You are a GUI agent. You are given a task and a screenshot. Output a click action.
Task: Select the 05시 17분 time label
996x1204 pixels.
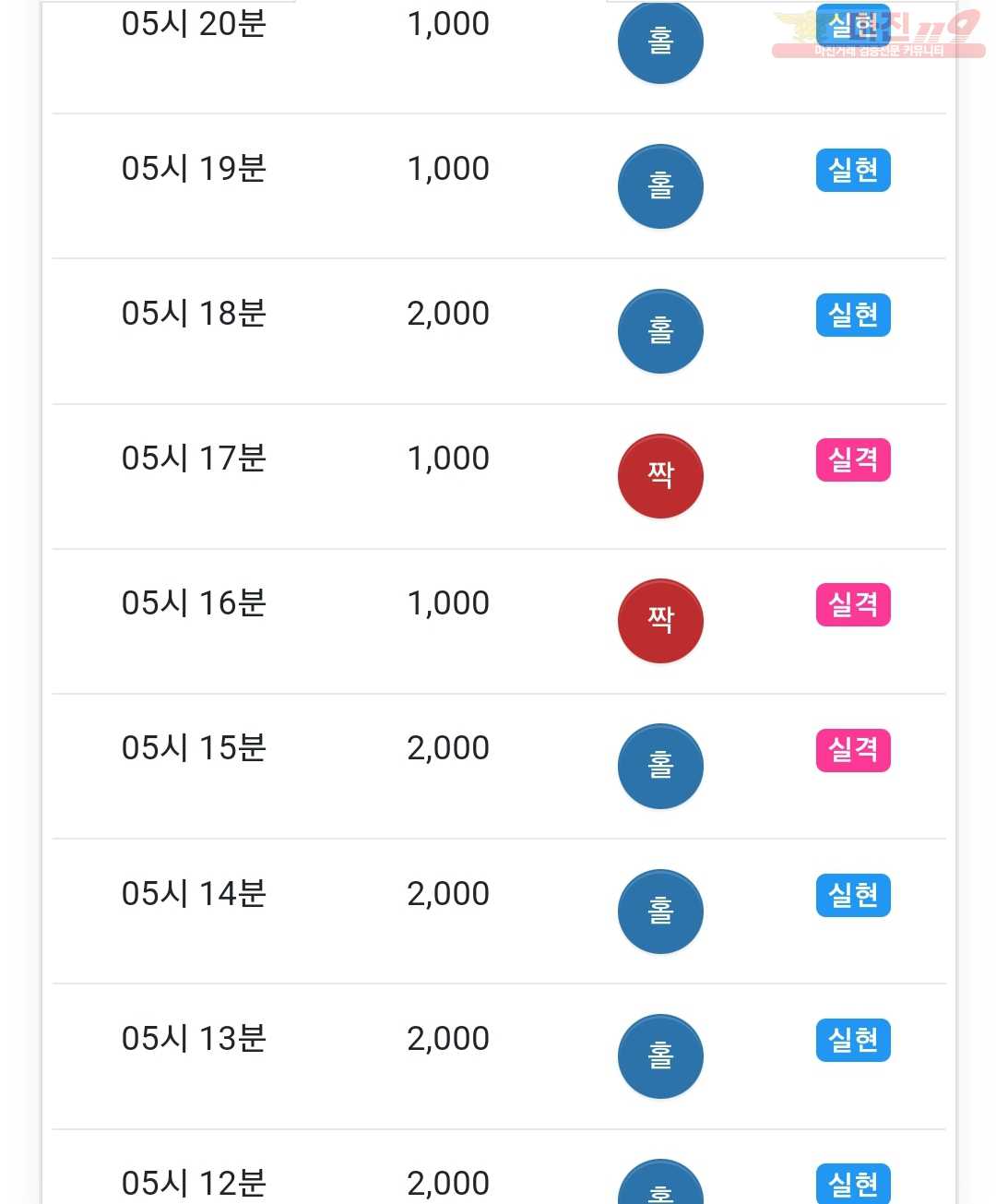(x=194, y=459)
